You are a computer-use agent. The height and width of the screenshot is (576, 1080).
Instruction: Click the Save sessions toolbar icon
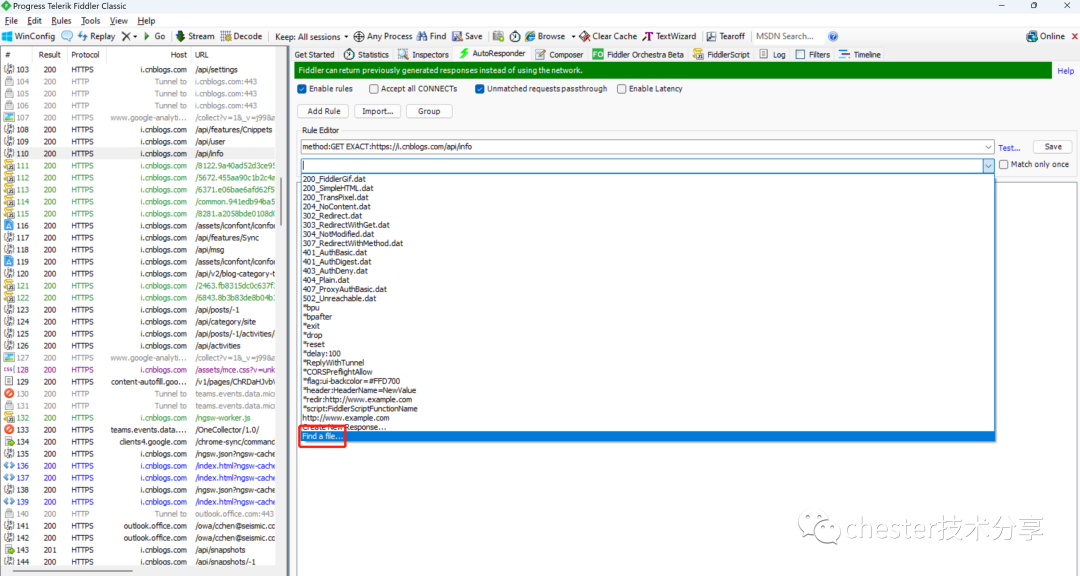point(457,37)
